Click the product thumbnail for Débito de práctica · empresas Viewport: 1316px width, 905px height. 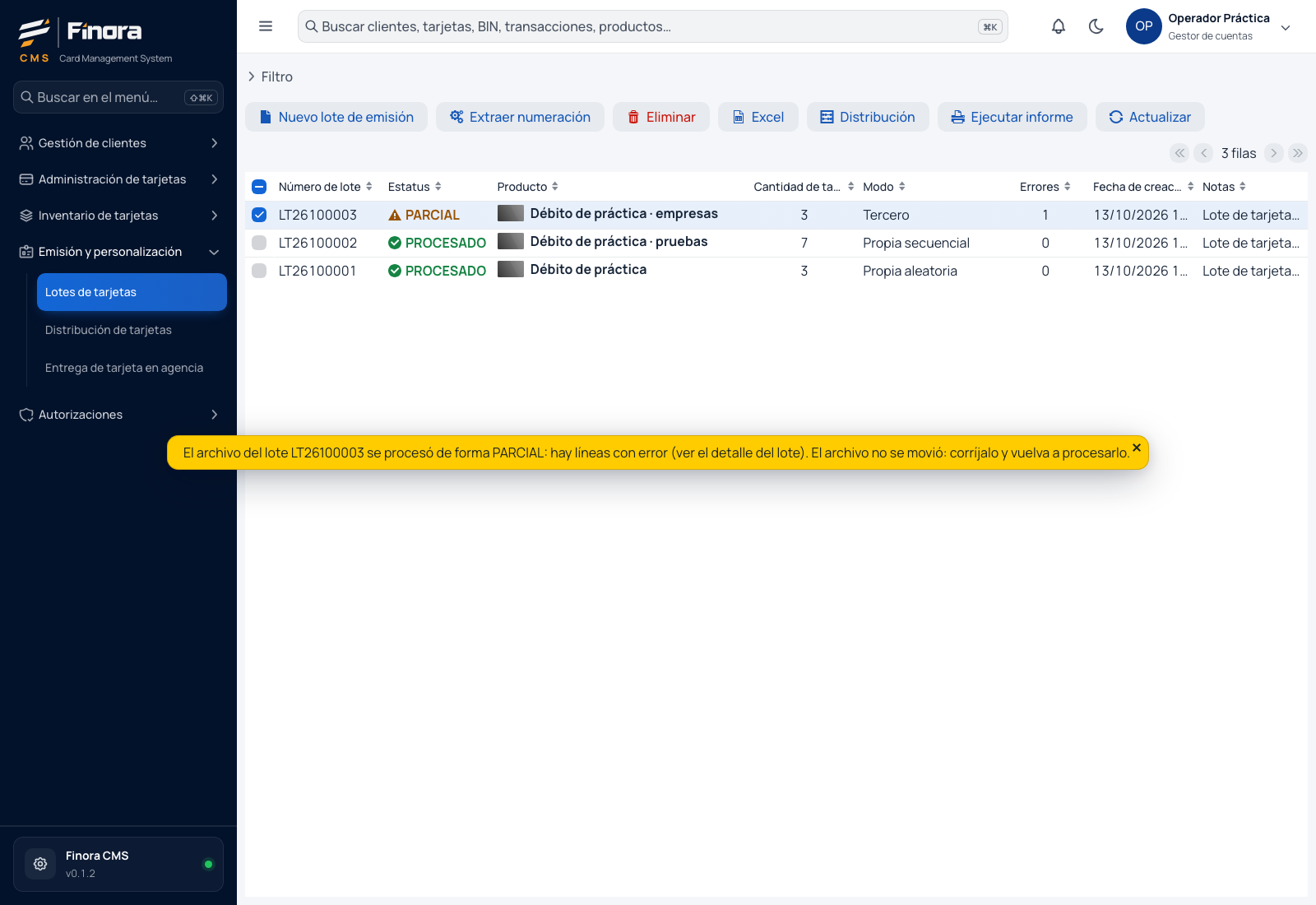tap(511, 213)
